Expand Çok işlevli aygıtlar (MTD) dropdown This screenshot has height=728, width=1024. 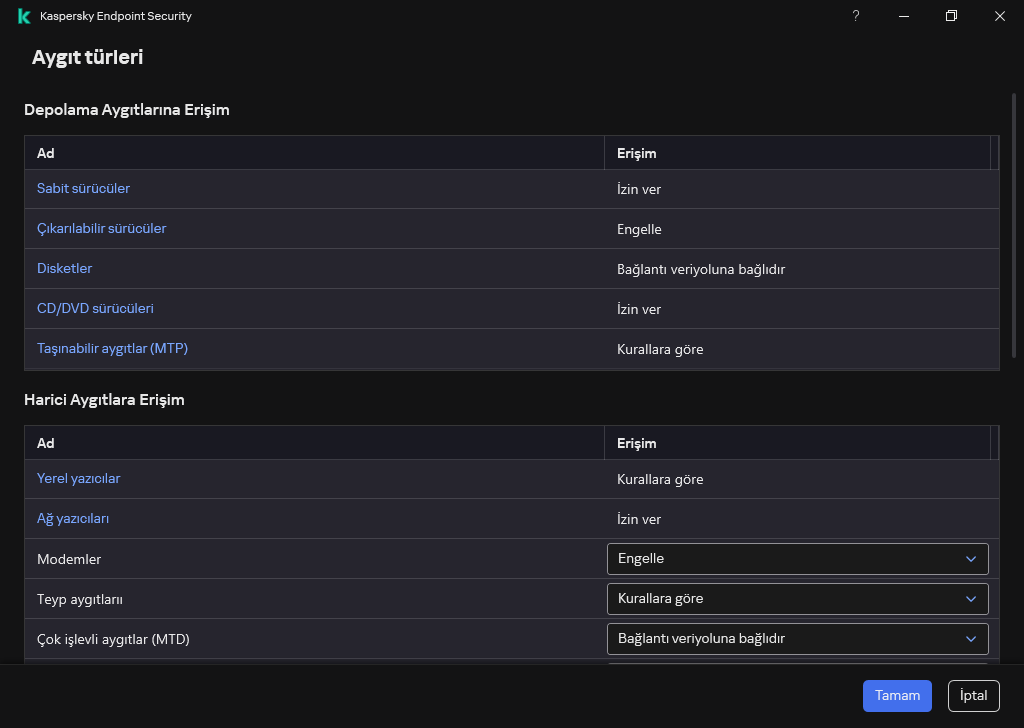point(797,639)
